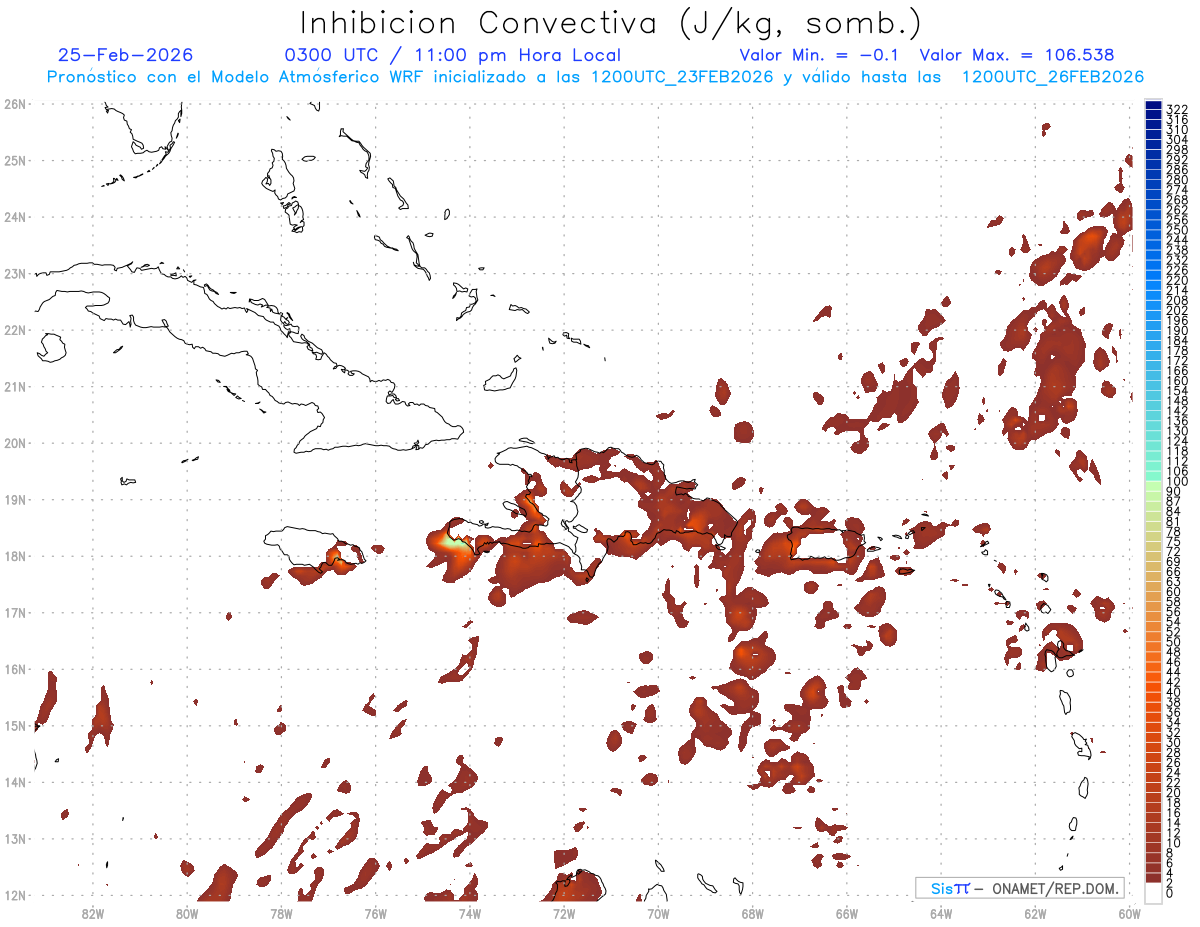Click the 17N latitude label
1200x927 pixels.
pos(15,612)
